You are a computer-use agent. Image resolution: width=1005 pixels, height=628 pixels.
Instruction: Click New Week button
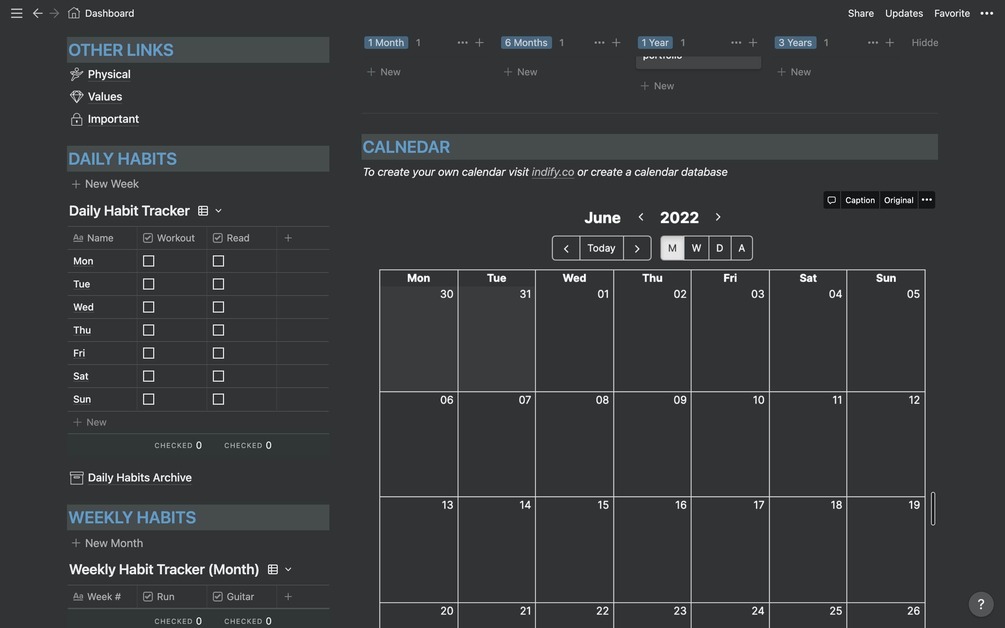pyautogui.click(x=105, y=184)
